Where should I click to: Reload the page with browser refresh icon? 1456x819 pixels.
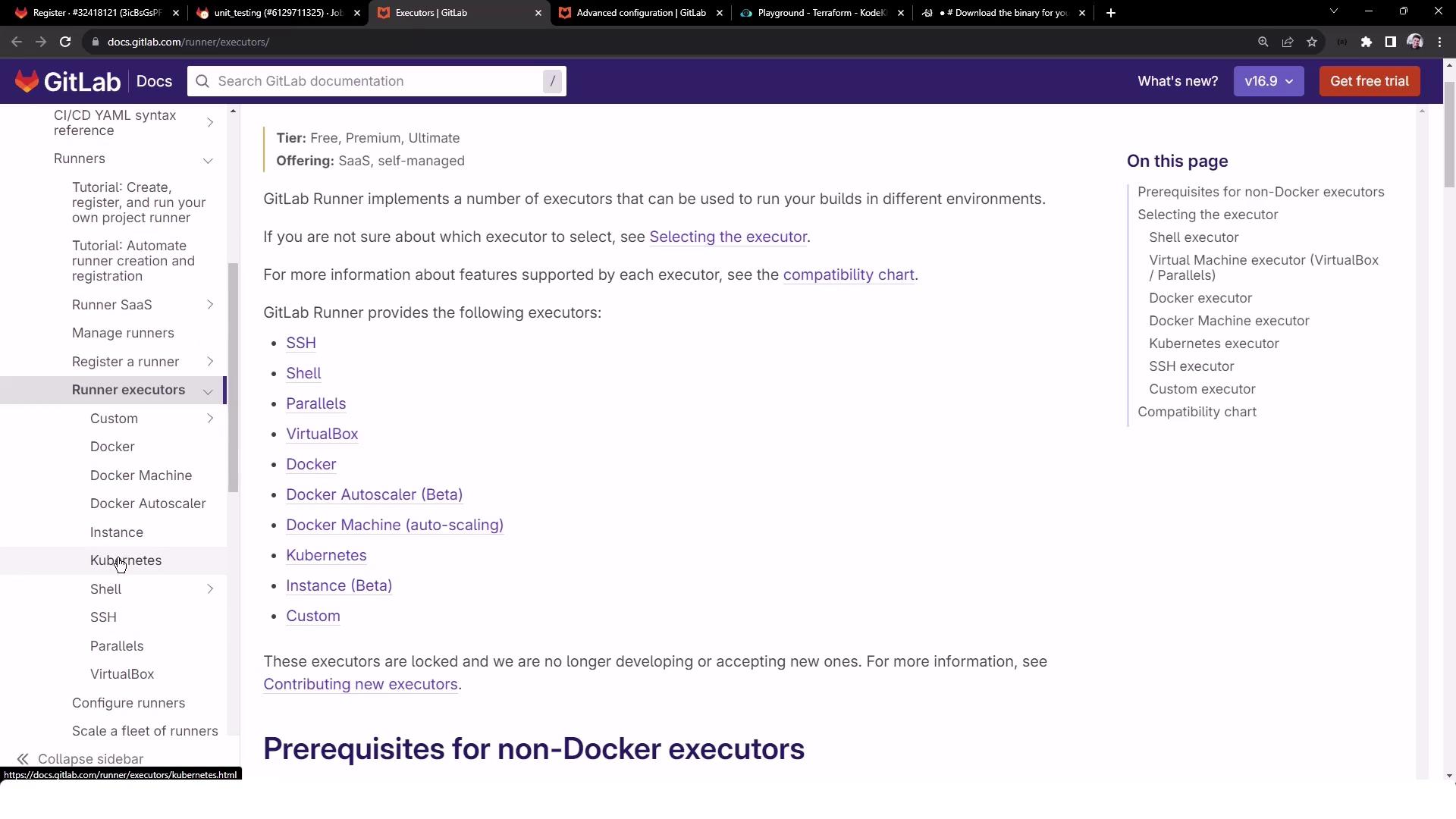click(x=65, y=42)
